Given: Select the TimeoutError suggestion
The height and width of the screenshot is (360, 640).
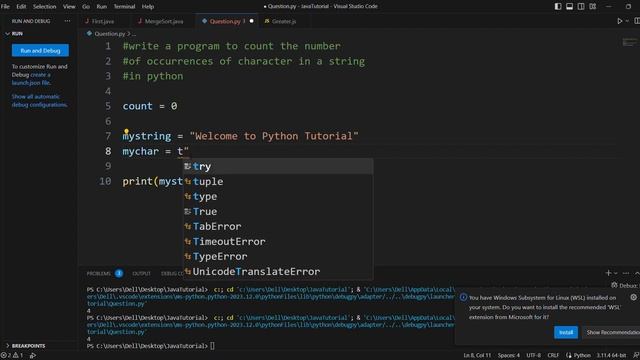Looking at the screenshot, I should click(x=278, y=242).
